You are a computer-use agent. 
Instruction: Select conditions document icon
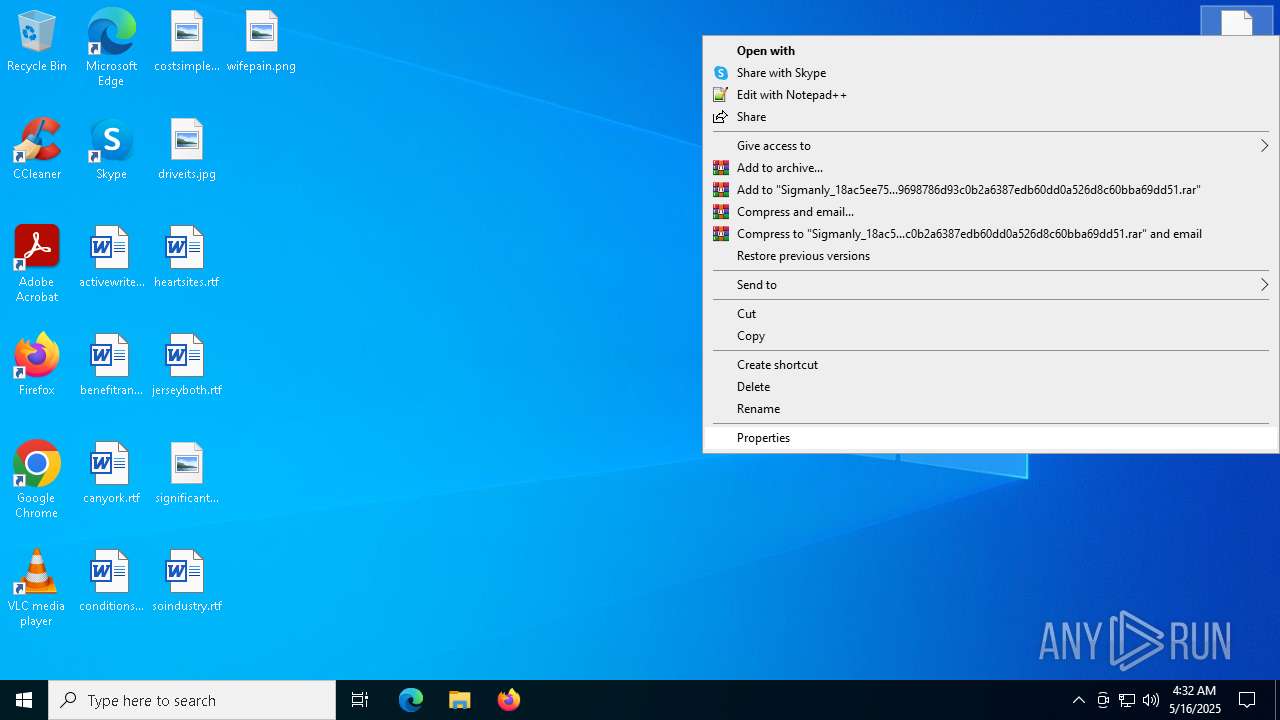tap(111, 582)
